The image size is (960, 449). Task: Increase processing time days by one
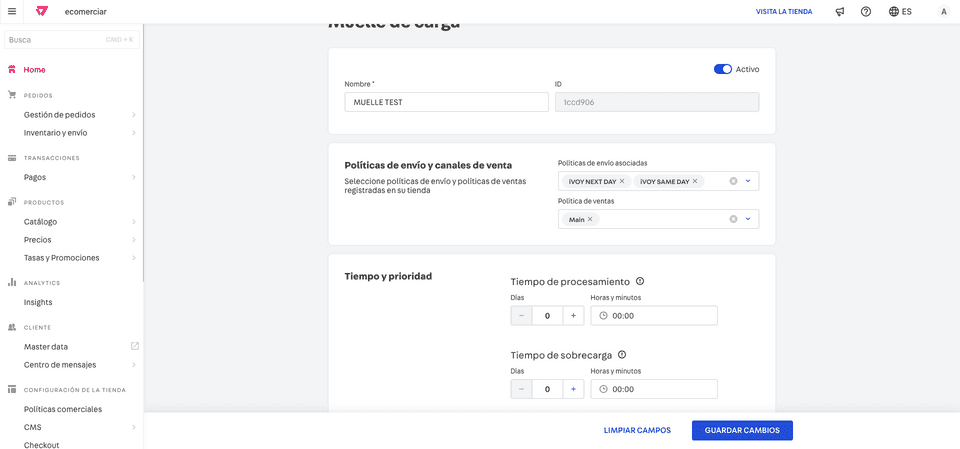pyautogui.click(x=573, y=316)
